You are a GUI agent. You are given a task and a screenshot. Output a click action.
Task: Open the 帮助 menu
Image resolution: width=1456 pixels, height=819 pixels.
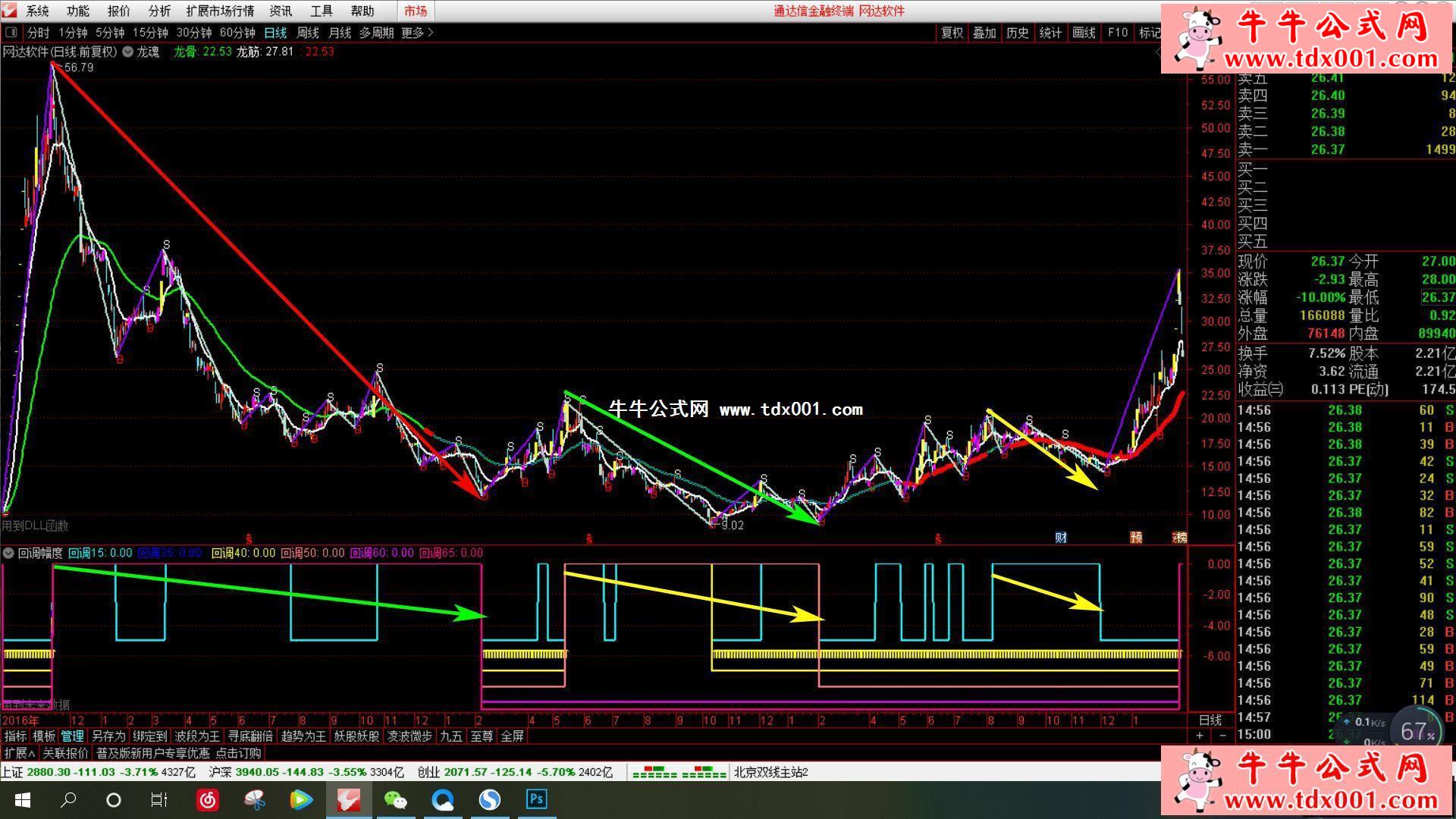coord(362,11)
